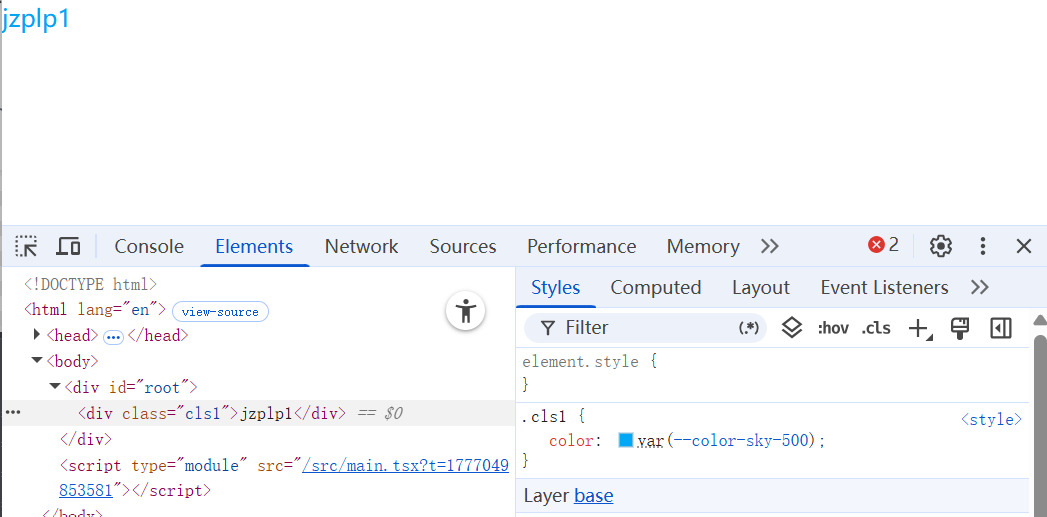1047x517 pixels.
Task: Click the .cls1 selector in Styles
Action: point(544,417)
